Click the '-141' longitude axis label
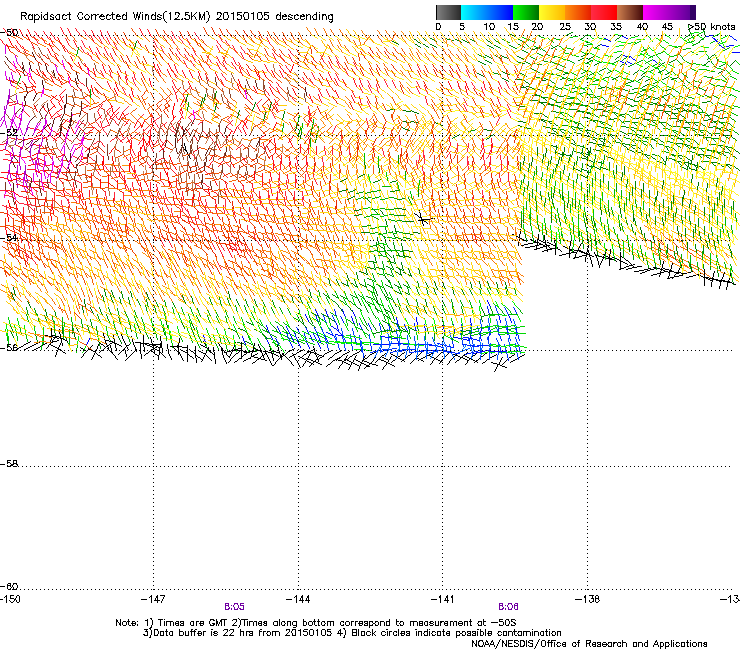 (442, 599)
